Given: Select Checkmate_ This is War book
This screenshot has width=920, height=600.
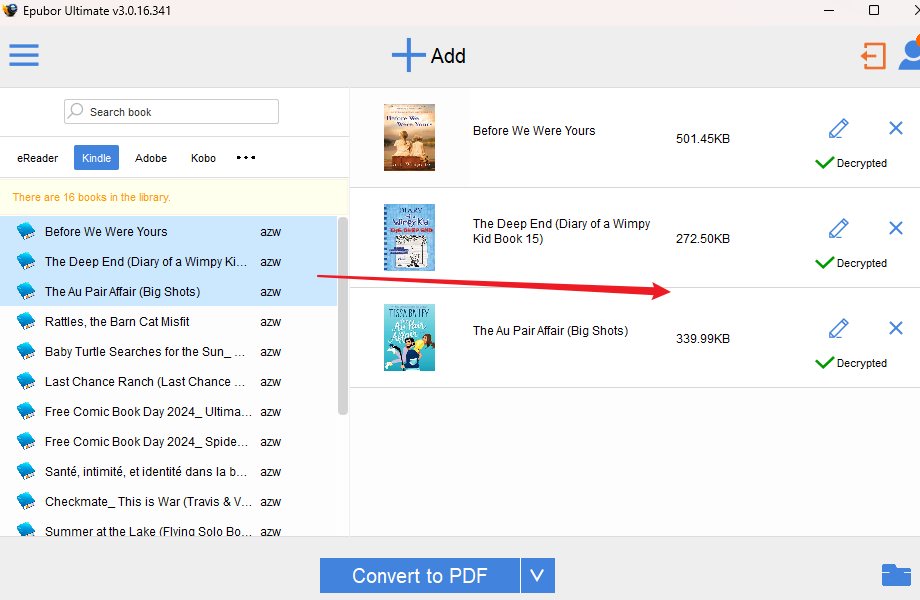Looking at the screenshot, I should click(x=168, y=501).
